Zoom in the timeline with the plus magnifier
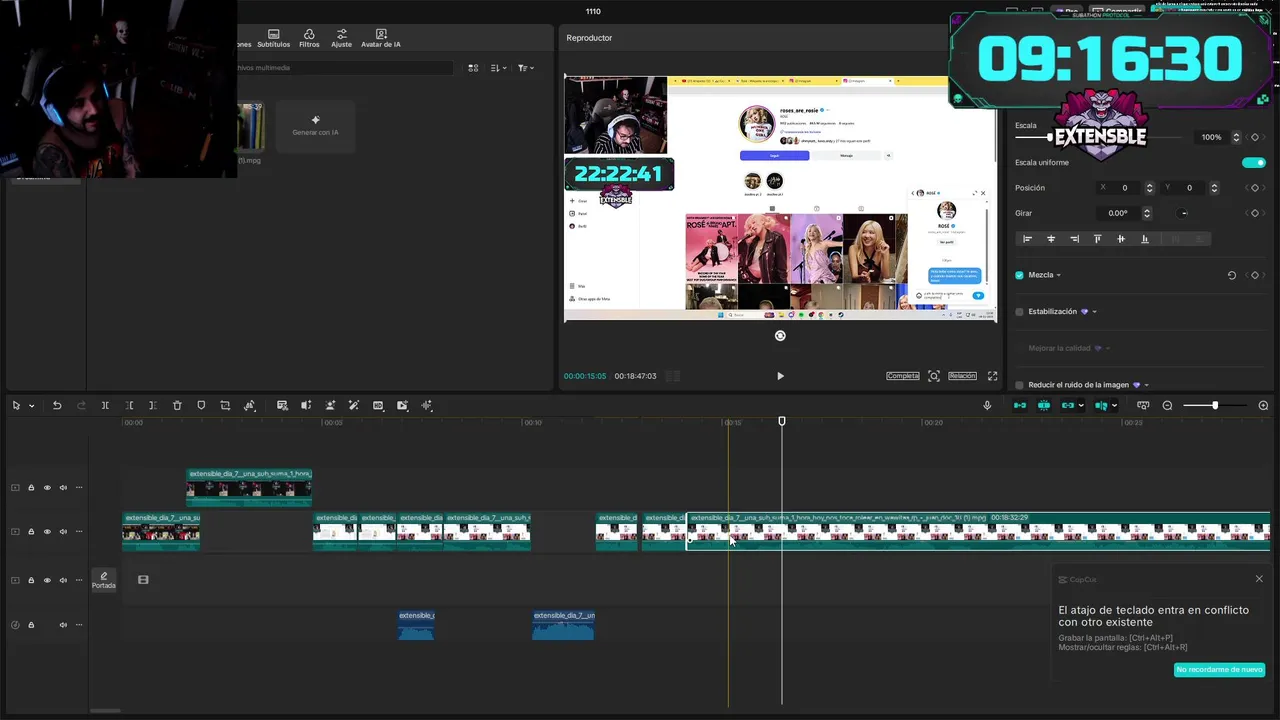This screenshot has width=1280, height=720. click(x=1263, y=405)
